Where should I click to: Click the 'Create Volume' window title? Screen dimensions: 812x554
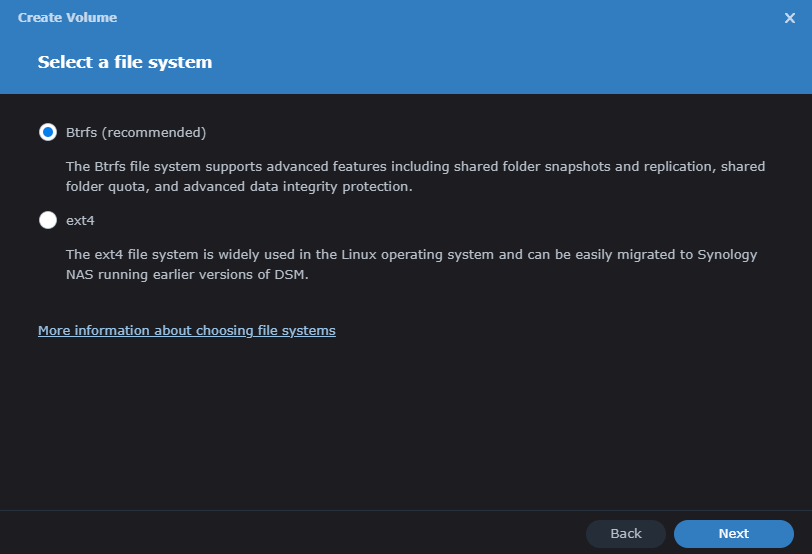click(67, 18)
